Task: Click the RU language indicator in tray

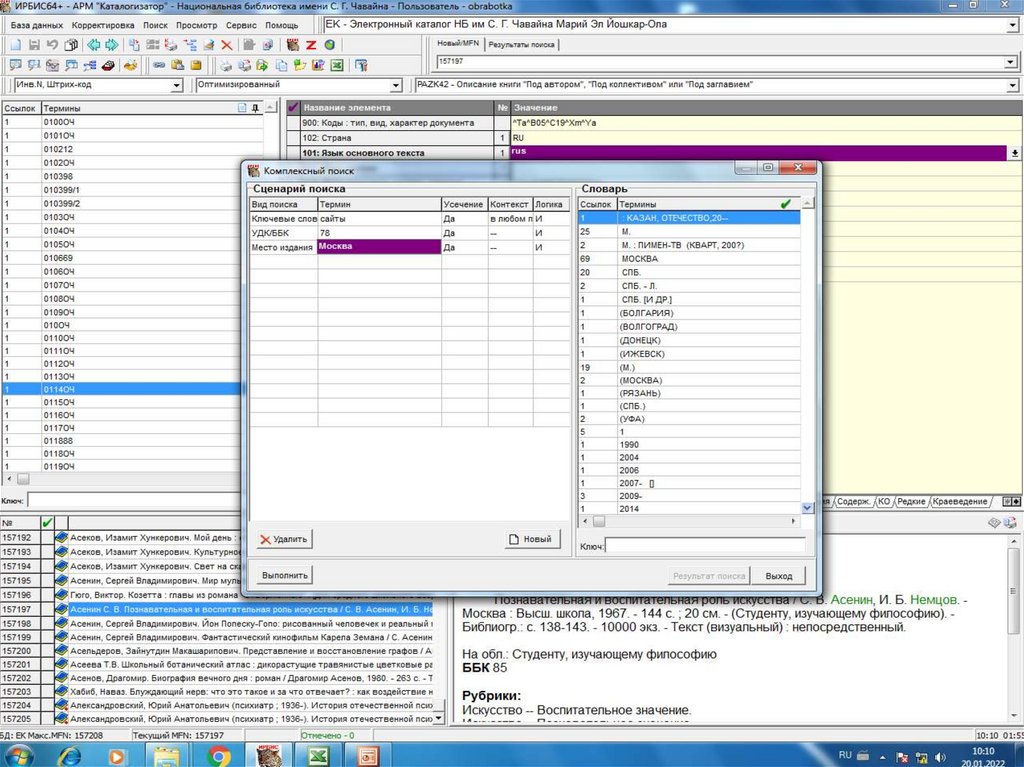Action: coord(845,755)
